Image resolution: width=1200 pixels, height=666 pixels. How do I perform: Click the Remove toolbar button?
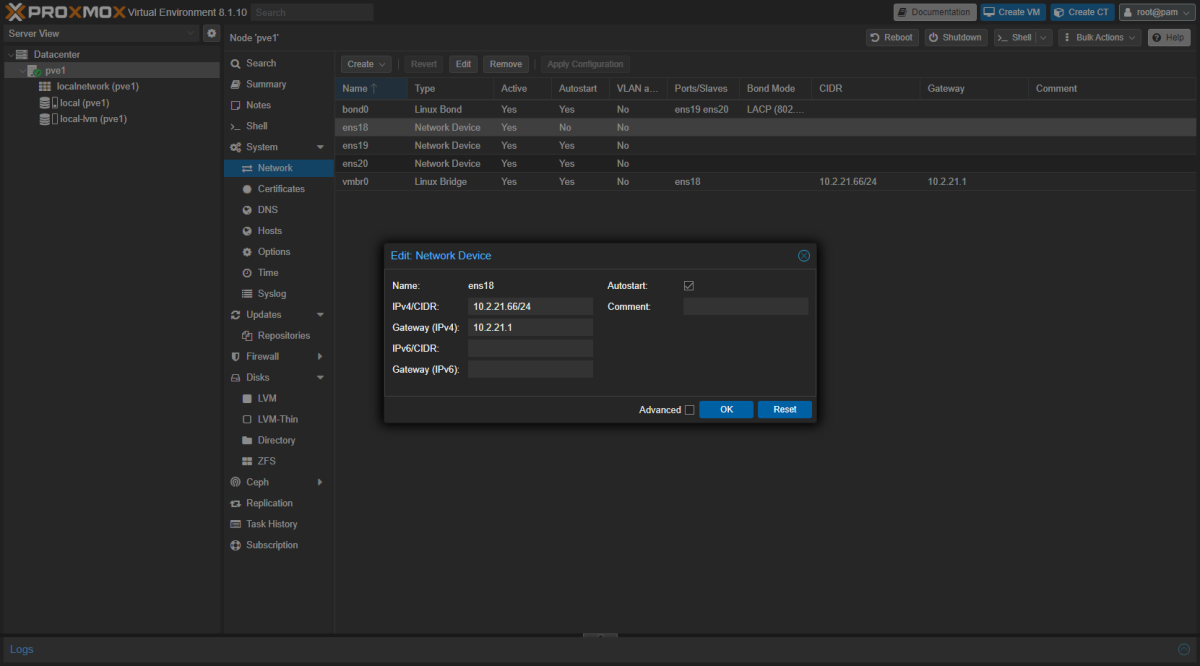tap(506, 64)
